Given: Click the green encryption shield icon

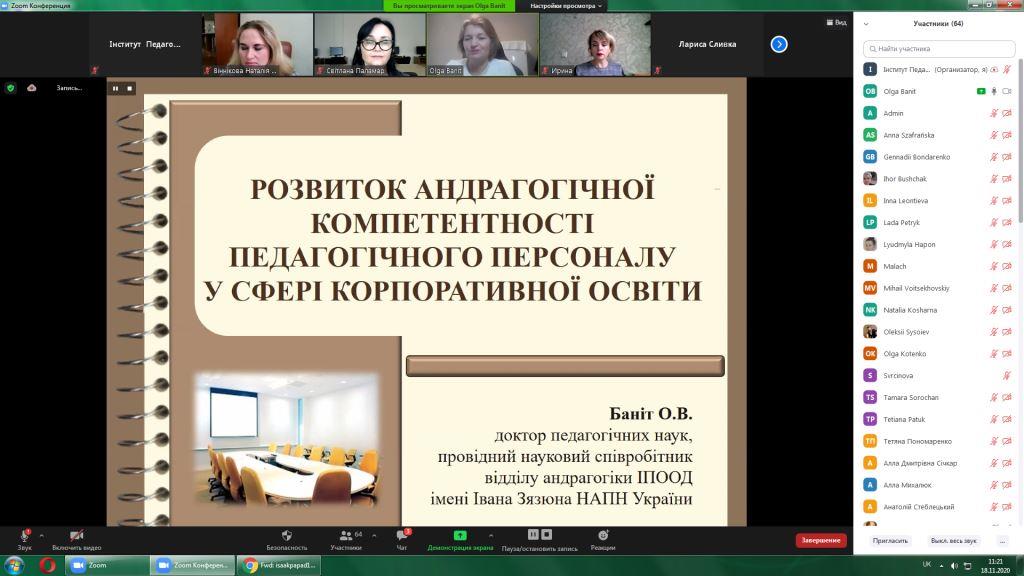Looking at the screenshot, I should 11,88.
